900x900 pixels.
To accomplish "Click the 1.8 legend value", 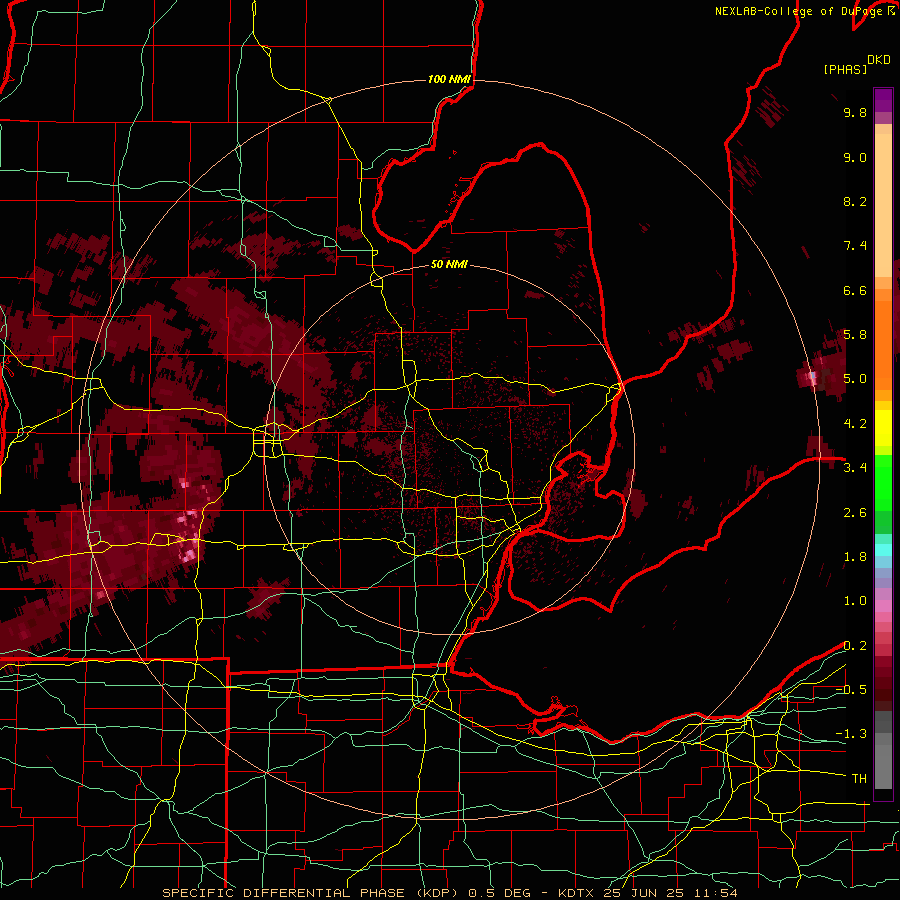I will coord(855,557).
